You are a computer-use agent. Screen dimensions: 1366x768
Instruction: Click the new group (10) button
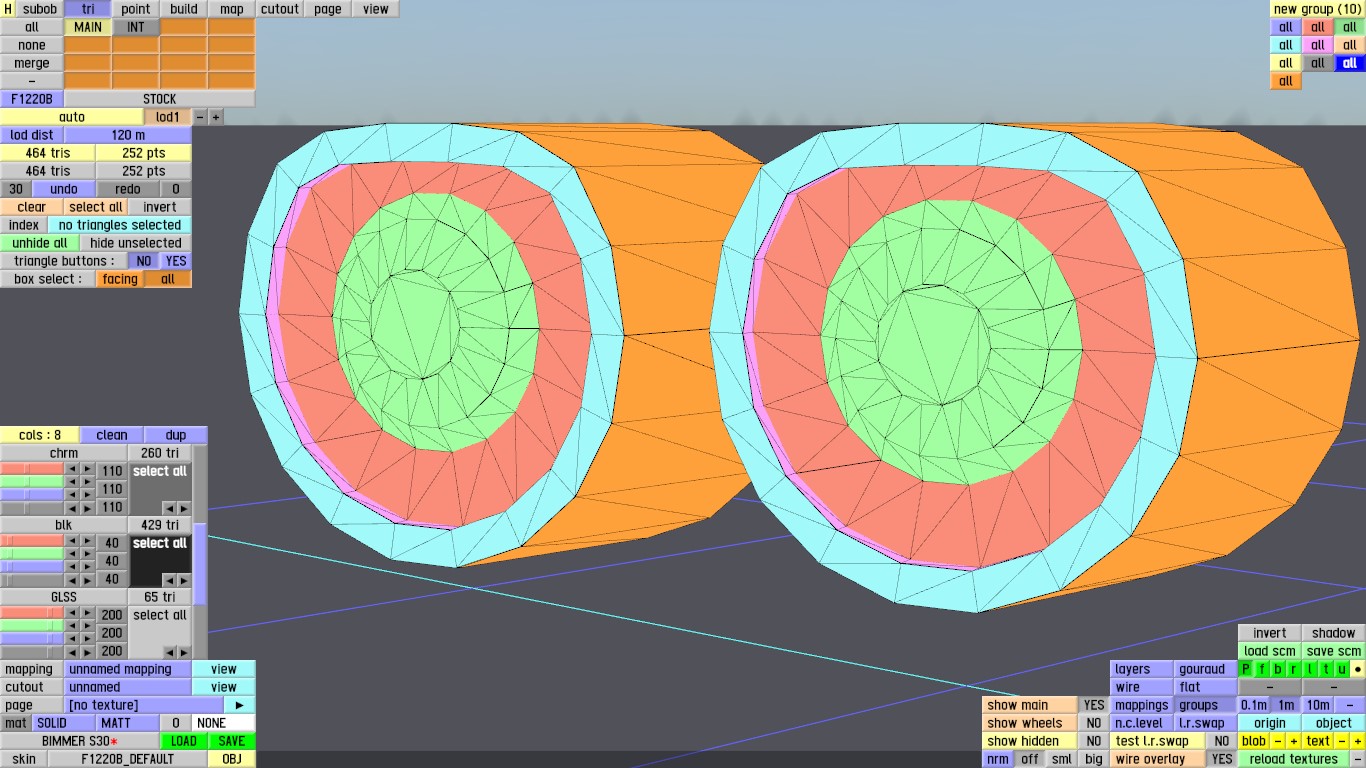pyautogui.click(x=1318, y=9)
